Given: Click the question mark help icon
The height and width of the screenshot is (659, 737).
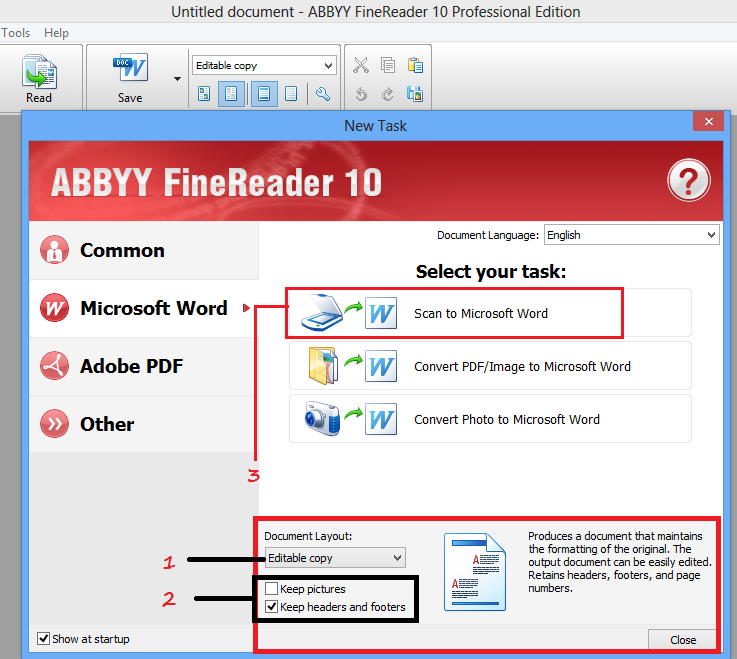Looking at the screenshot, I should tap(689, 180).
